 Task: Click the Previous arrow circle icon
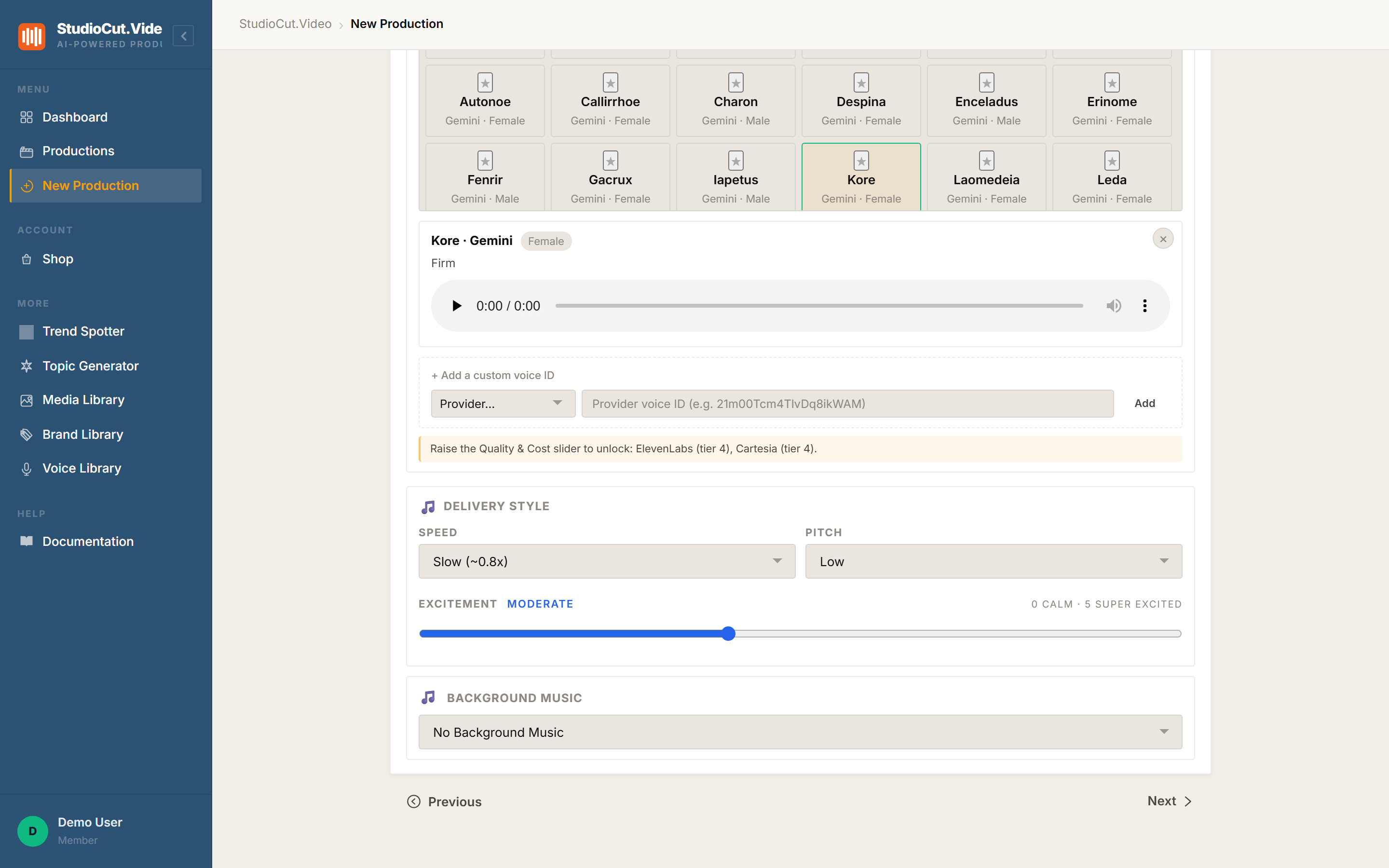(414, 801)
